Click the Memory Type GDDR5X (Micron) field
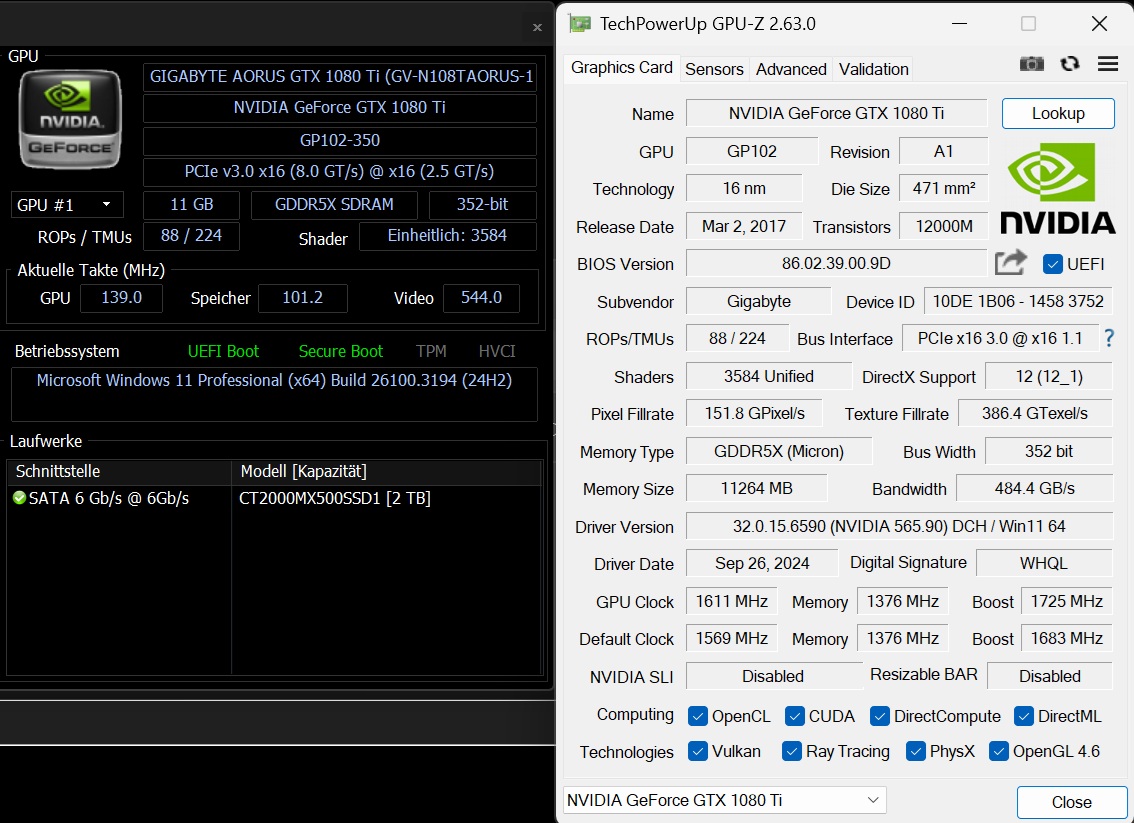Image resolution: width=1134 pixels, height=823 pixels. pyautogui.click(x=779, y=451)
